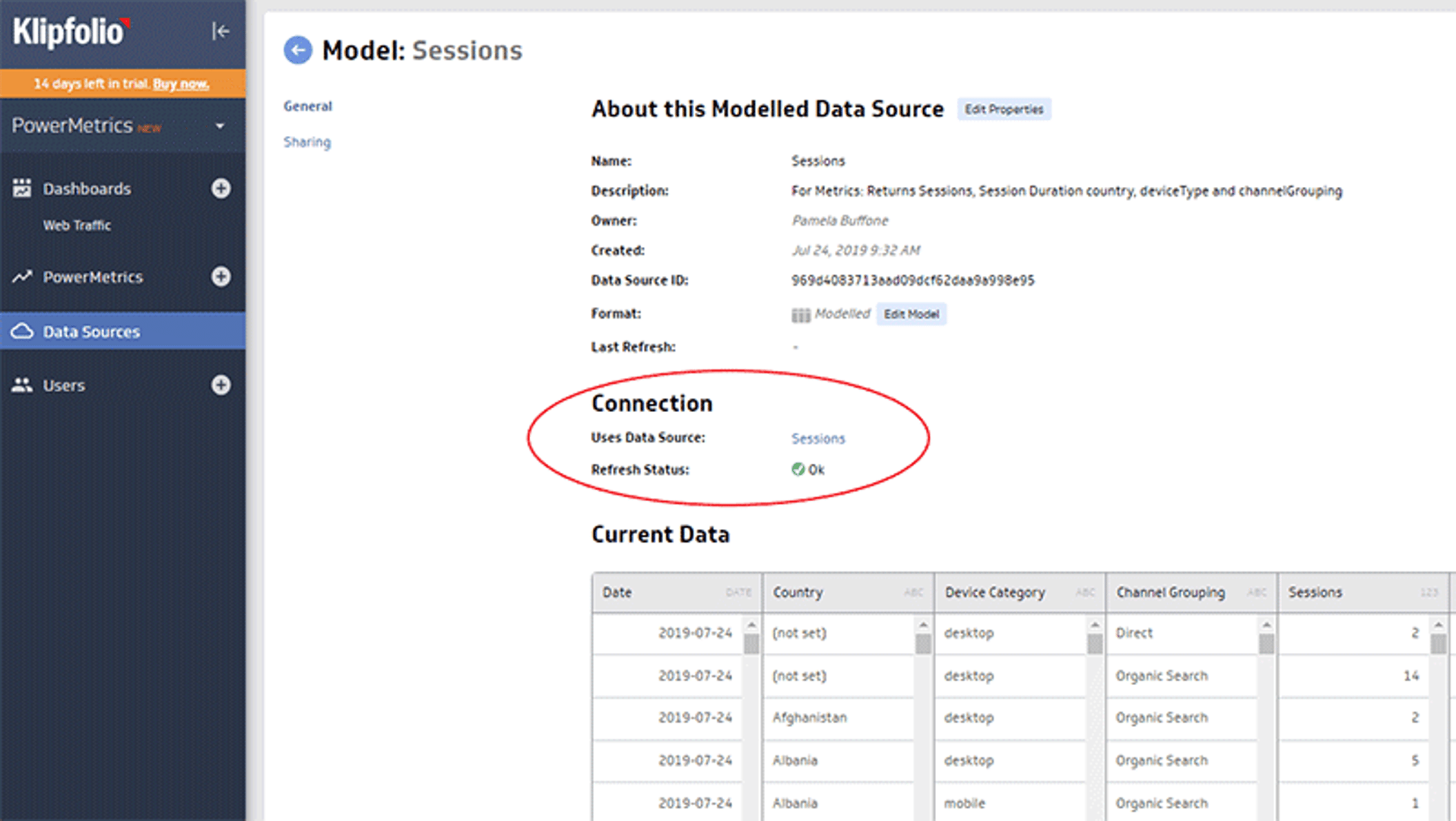
Task: Add a new user via the plus icon
Action: [220, 385]
